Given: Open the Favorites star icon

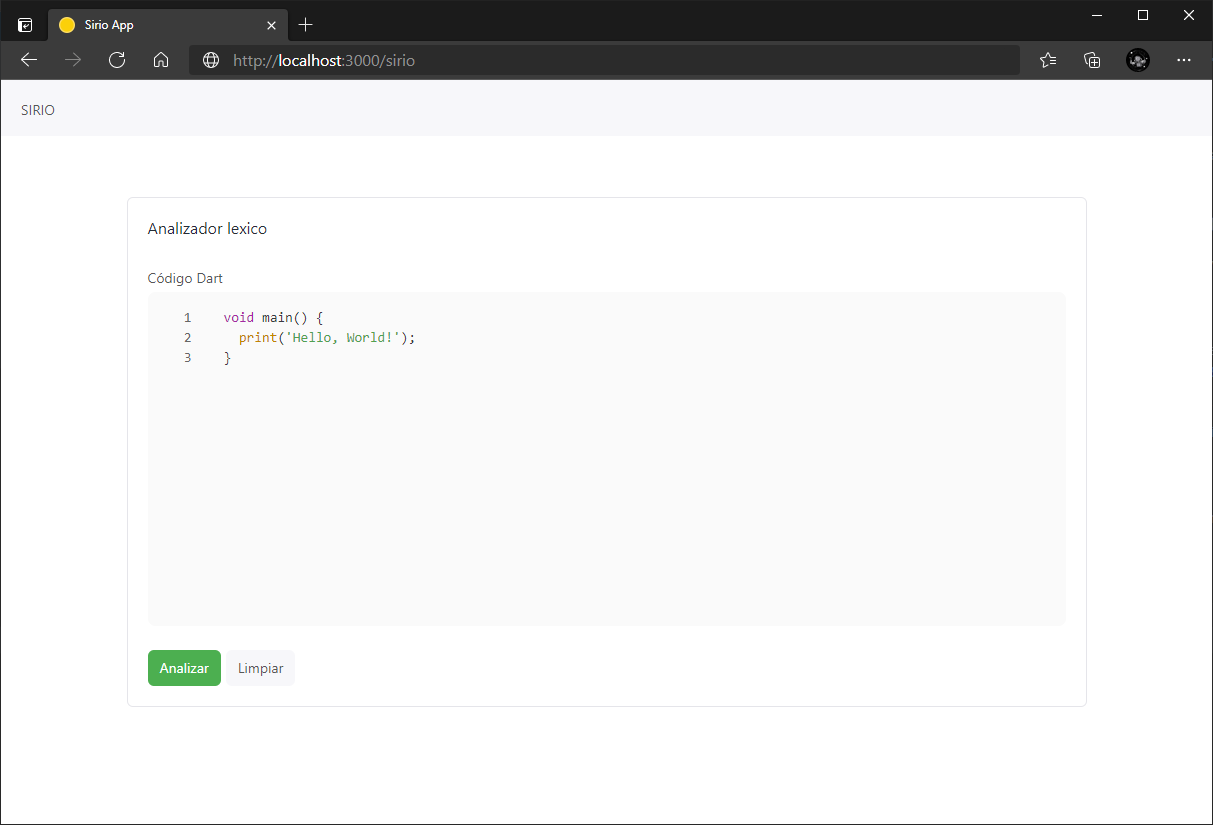Looking at the screenshot, I should point(1048,60).
